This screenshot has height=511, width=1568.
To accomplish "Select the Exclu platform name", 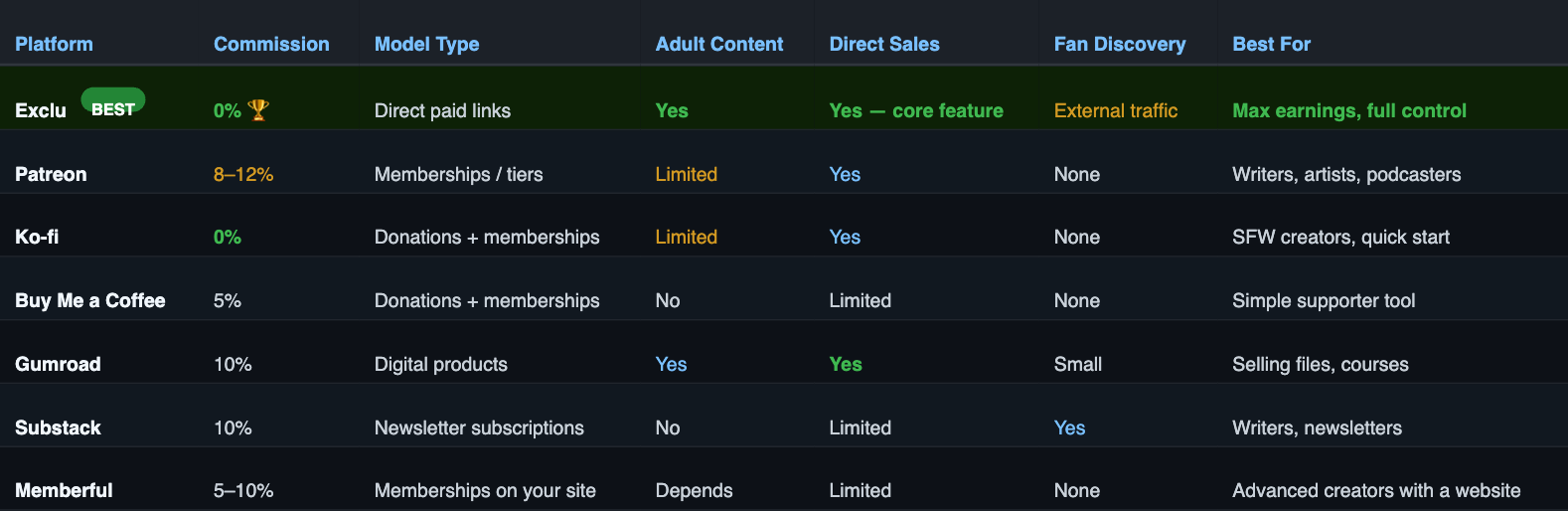I will pyautogui.click(x=41, y=110).
